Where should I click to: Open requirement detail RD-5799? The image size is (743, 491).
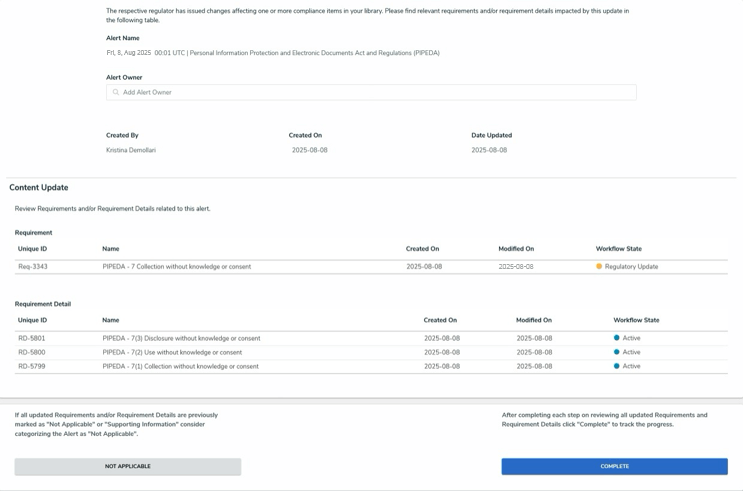click(32, 366)
